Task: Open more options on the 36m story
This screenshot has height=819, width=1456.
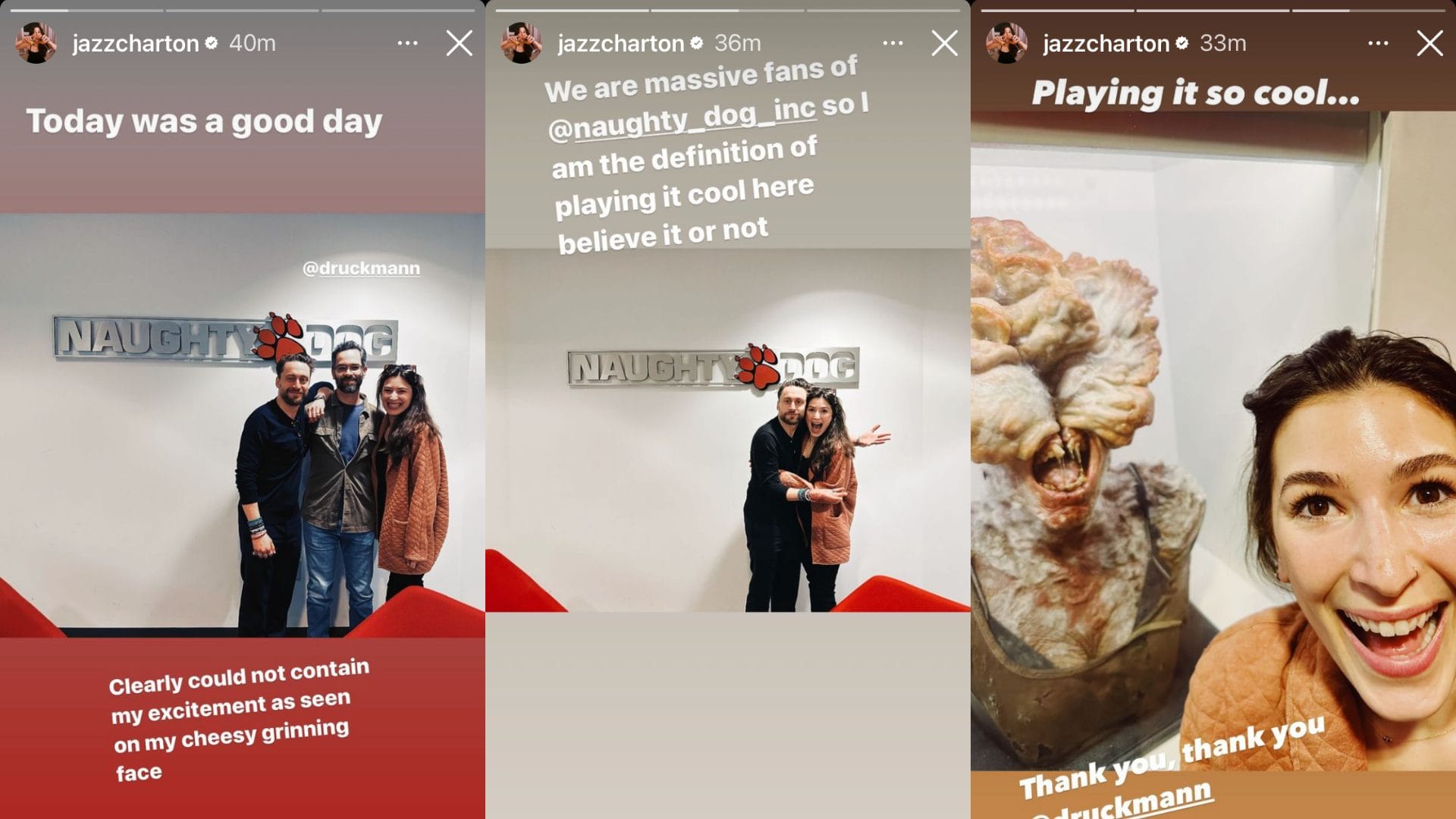Action: [x=893, y=43]
